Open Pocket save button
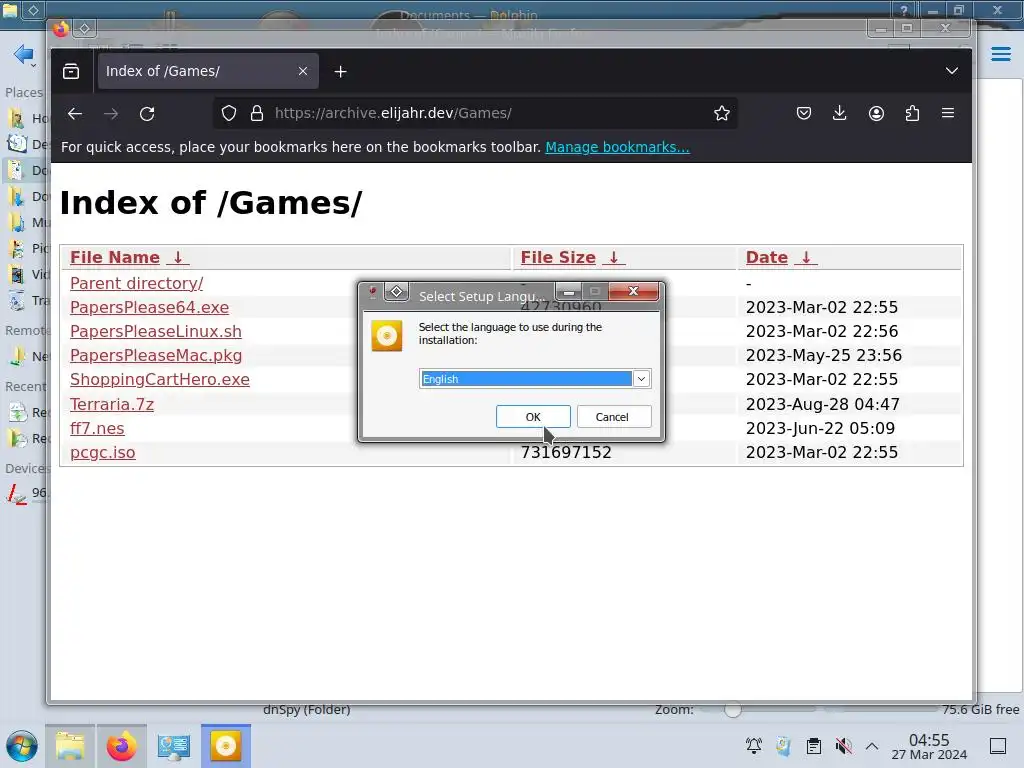 (x=804, y=114)
